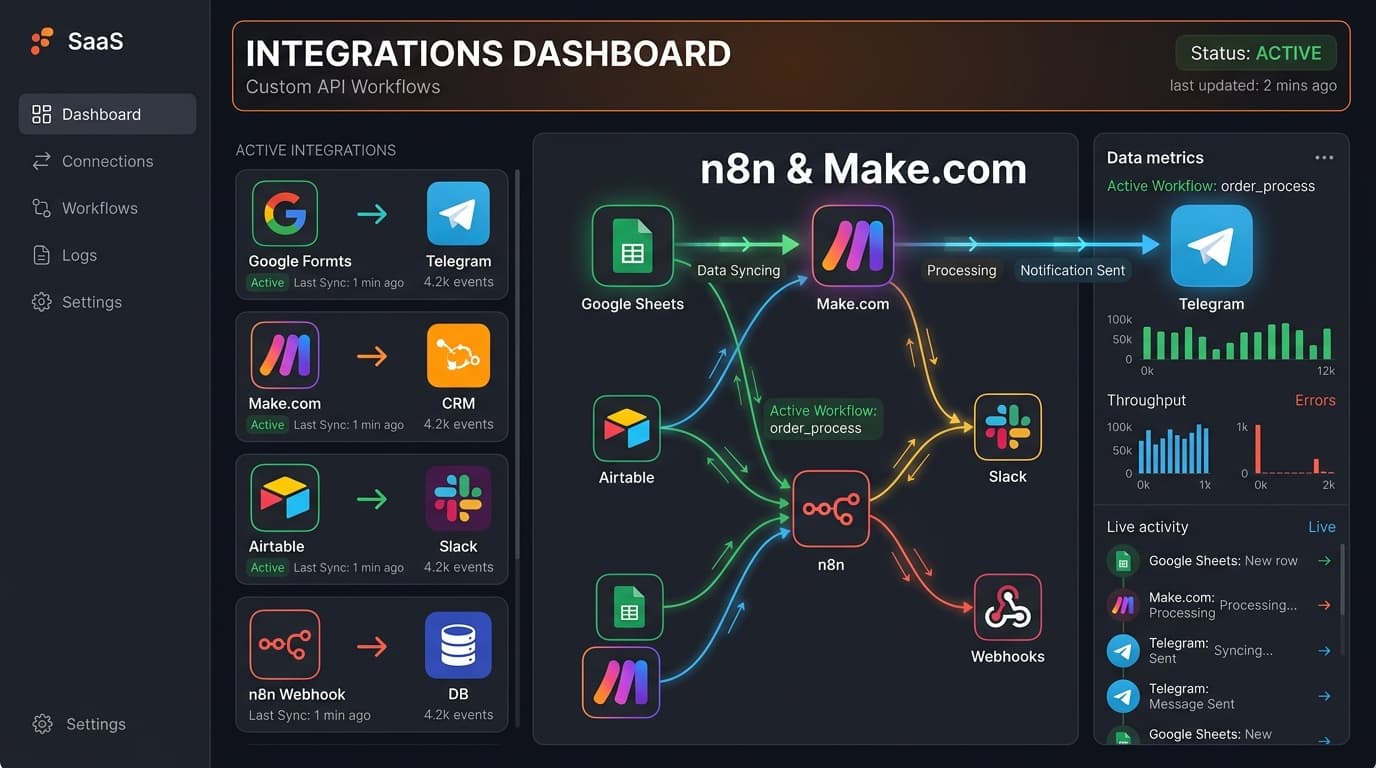The image size is (1376, 768).
Task: Enable Live mode in the Live activity panel
Action: click(x=1321, y=526)
